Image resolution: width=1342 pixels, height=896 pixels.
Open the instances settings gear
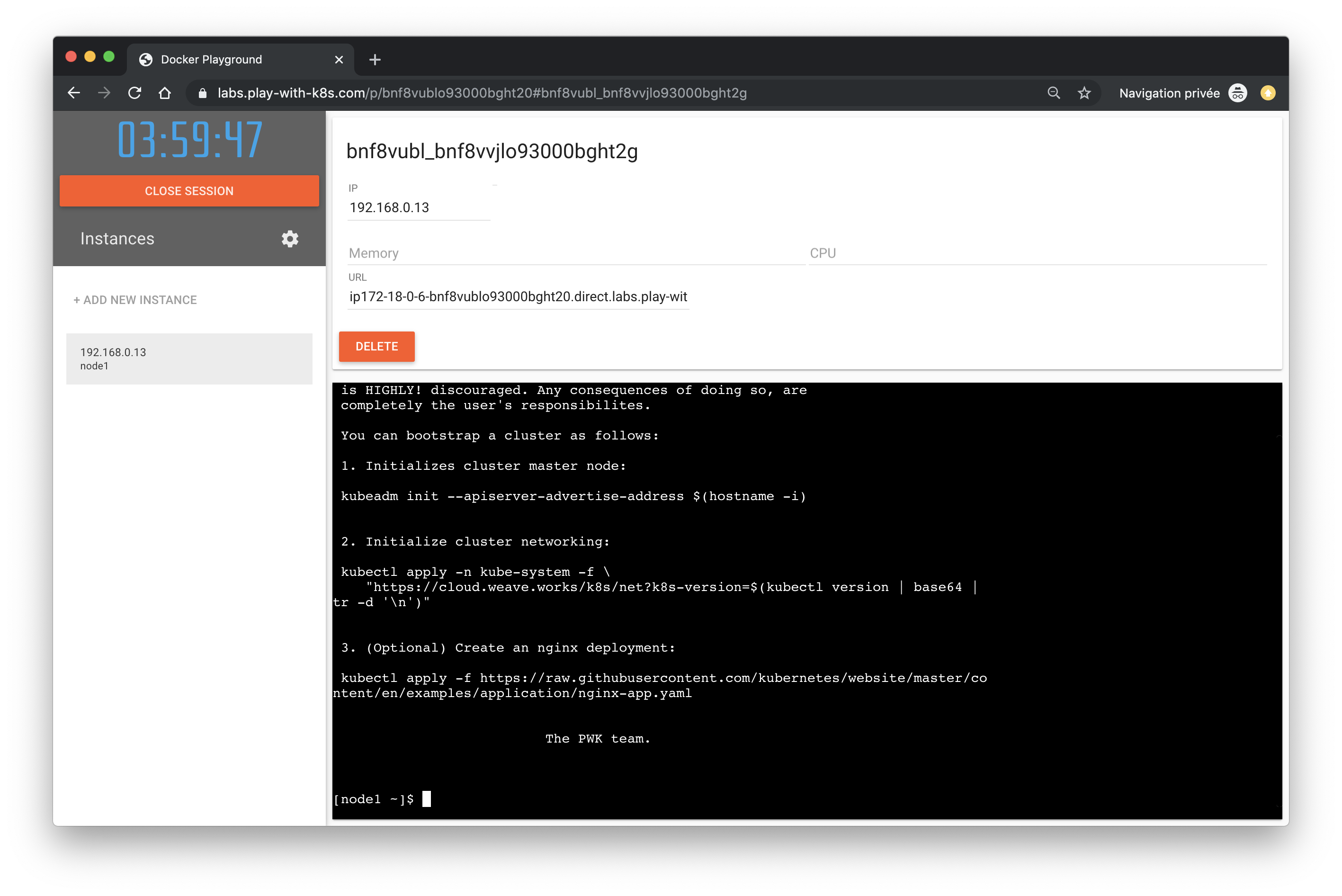290,239
